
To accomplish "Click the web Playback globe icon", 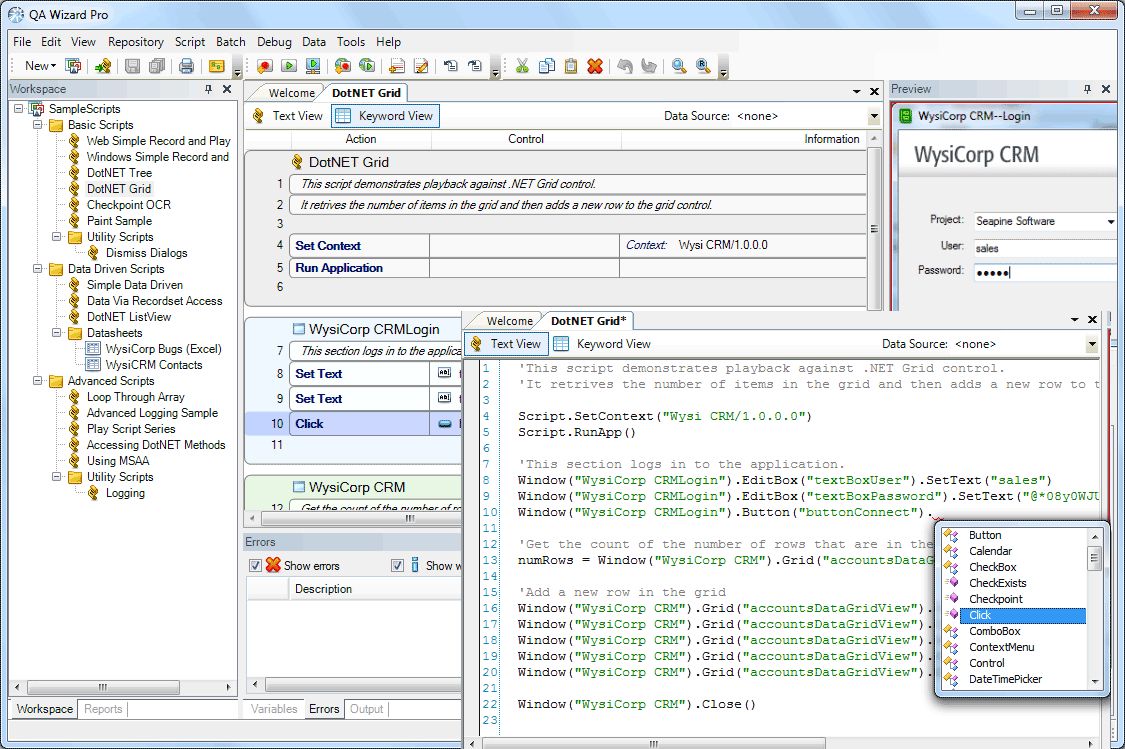I will pos(367,66).
